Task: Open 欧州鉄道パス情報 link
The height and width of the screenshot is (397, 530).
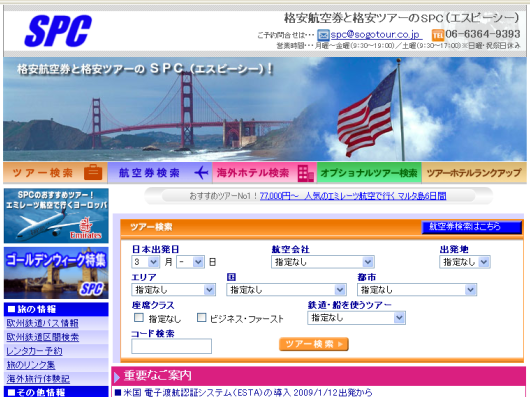Action: (43, 323)
